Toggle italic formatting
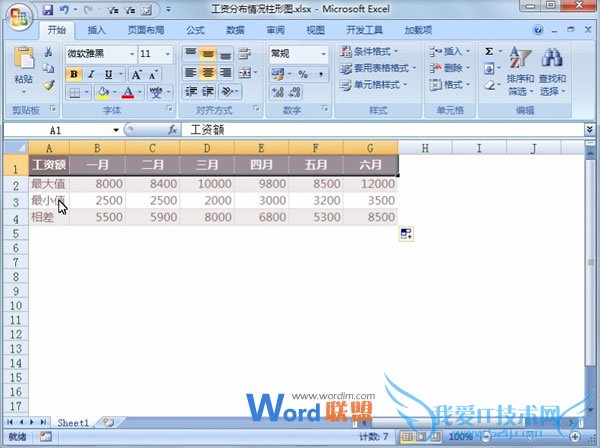600x448 pixels. (x=91, y=74)
